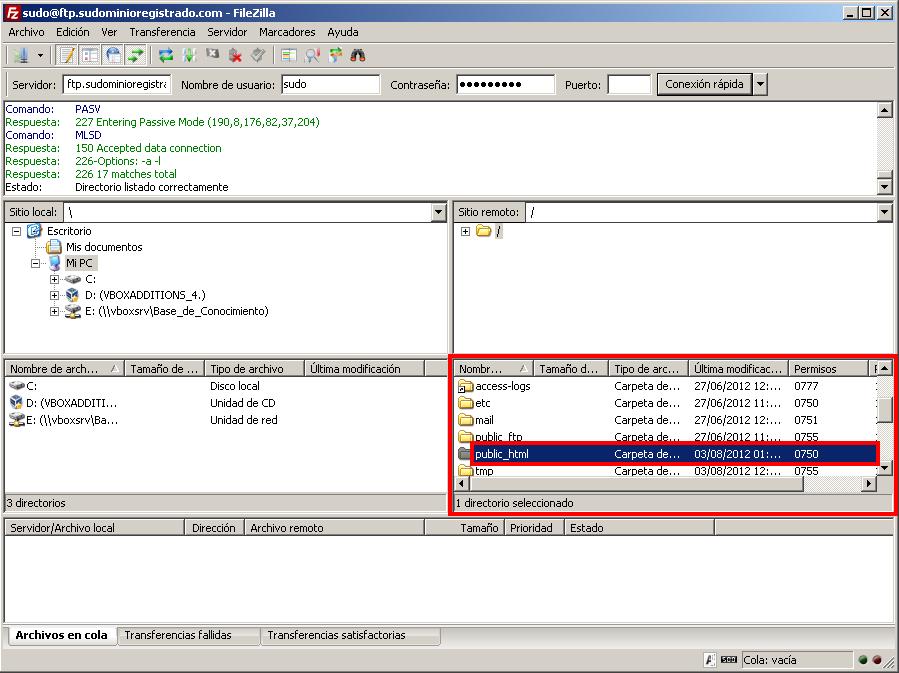Click the Conexión rápida button
The height and width of the screenshot is (673, 899).
tap(704, 84)
